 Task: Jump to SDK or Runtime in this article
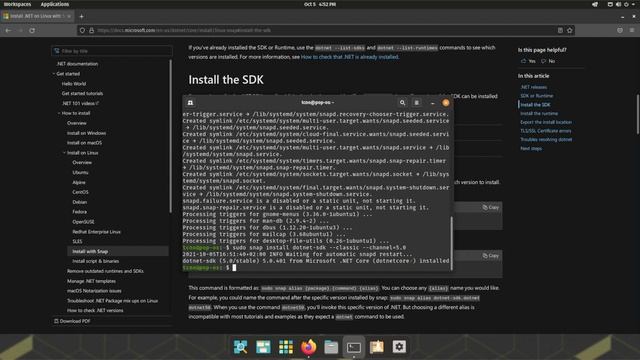[x=536, y=96]
